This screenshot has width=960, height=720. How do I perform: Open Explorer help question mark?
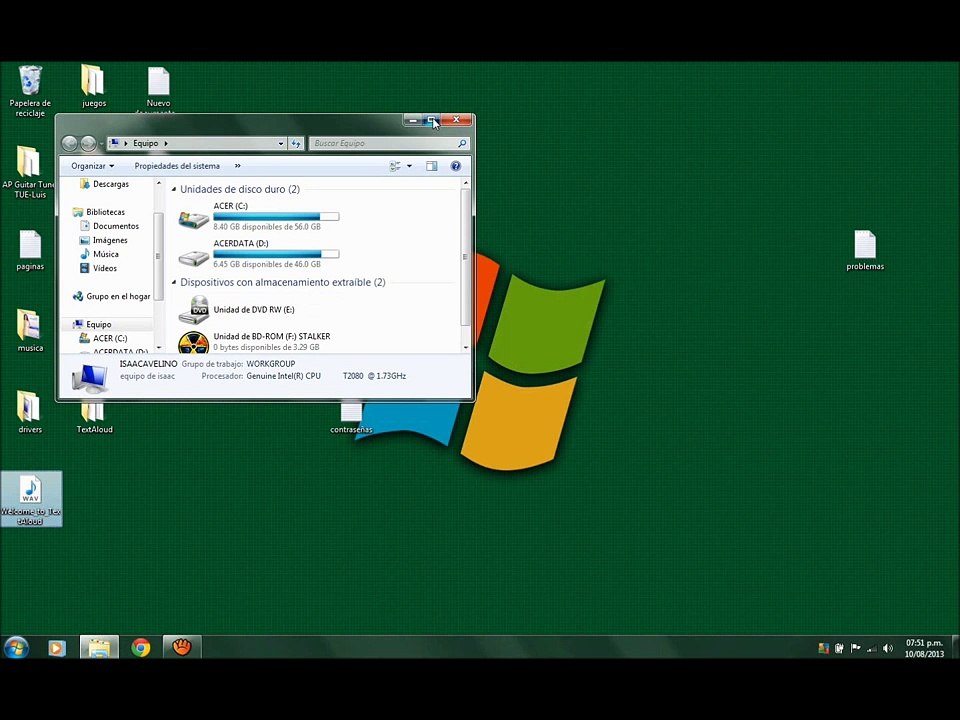pyautogui.click(x=456, y=166)
